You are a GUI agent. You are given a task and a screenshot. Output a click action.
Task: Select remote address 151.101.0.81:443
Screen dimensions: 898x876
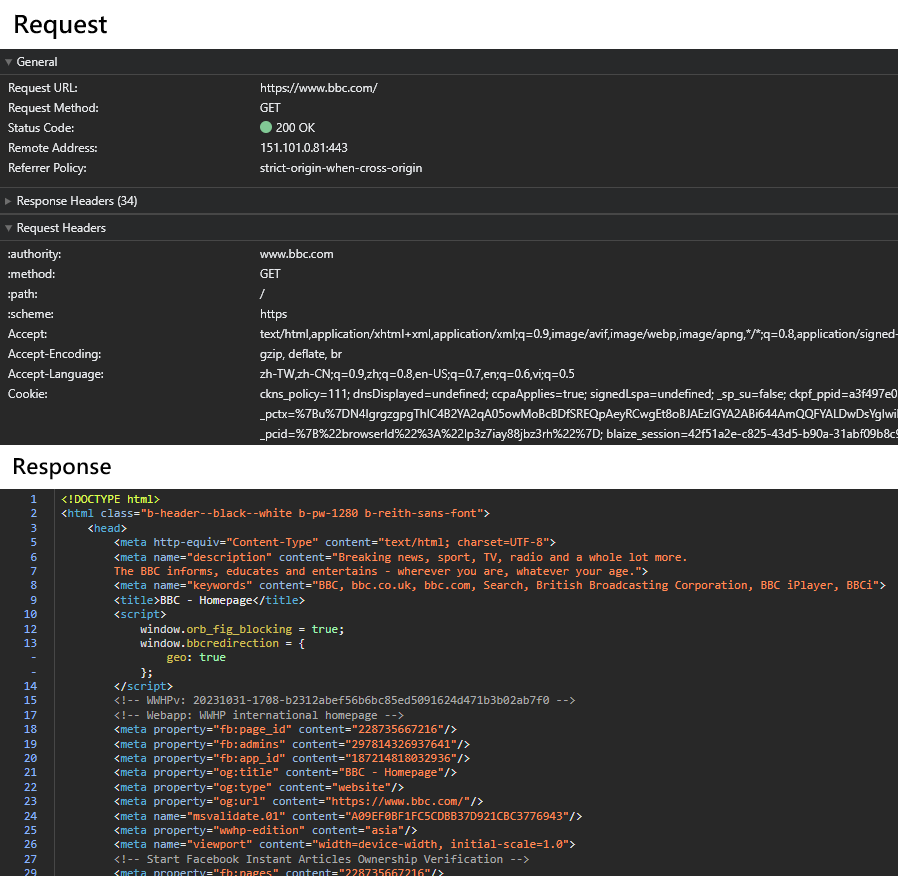pos(304,148)
